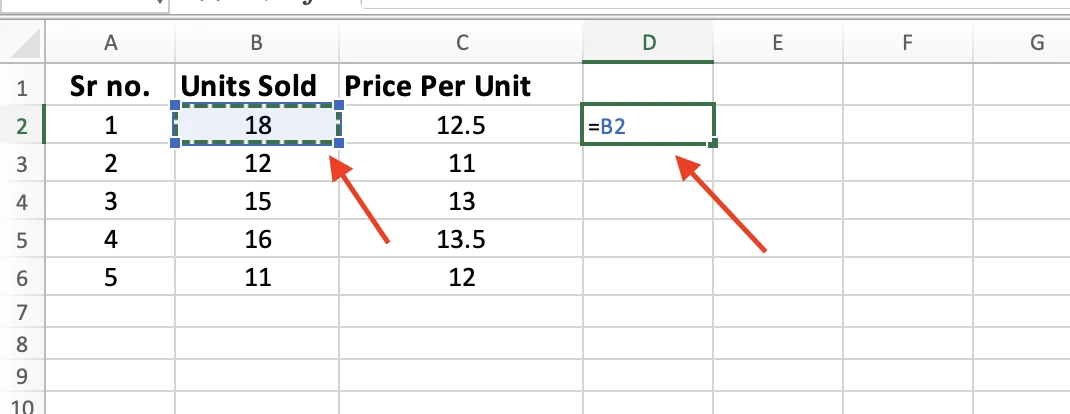Screen dimensions: 1070x414
Task: Select row 9 header
Action: 22,376
